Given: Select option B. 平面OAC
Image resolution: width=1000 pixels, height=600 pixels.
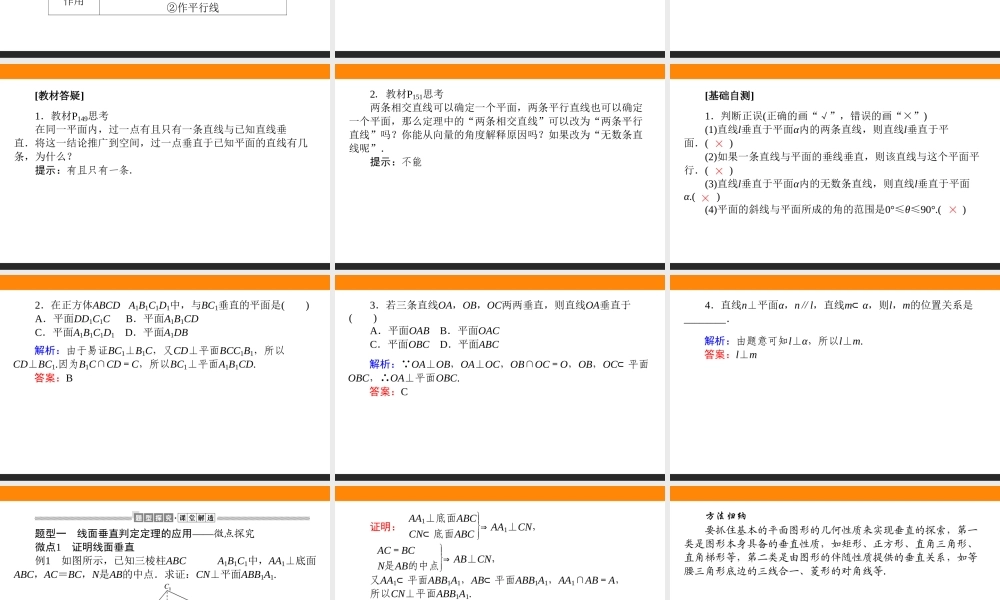Looking at the screenshot, I should [469, 331].
